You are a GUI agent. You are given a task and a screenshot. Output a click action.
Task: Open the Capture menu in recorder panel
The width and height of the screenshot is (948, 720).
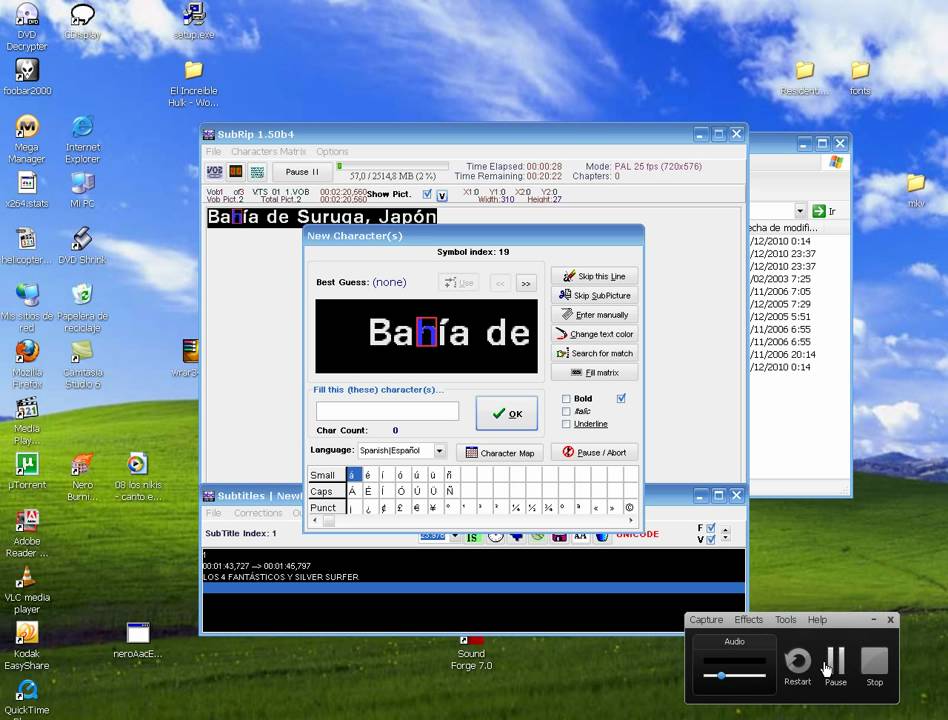point(706,620)
